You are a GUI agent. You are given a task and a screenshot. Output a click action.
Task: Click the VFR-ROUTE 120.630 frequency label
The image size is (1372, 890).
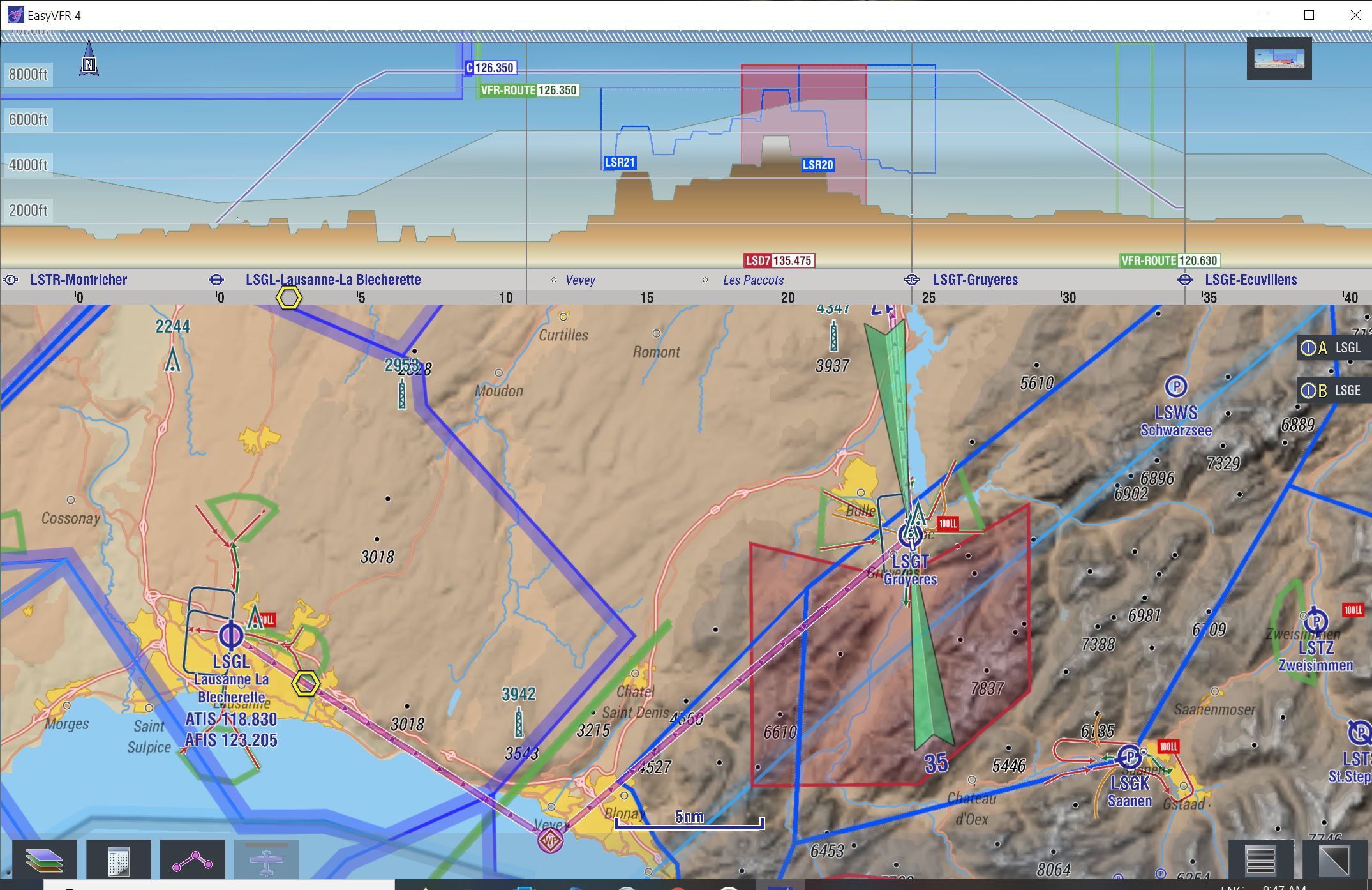1170,260
